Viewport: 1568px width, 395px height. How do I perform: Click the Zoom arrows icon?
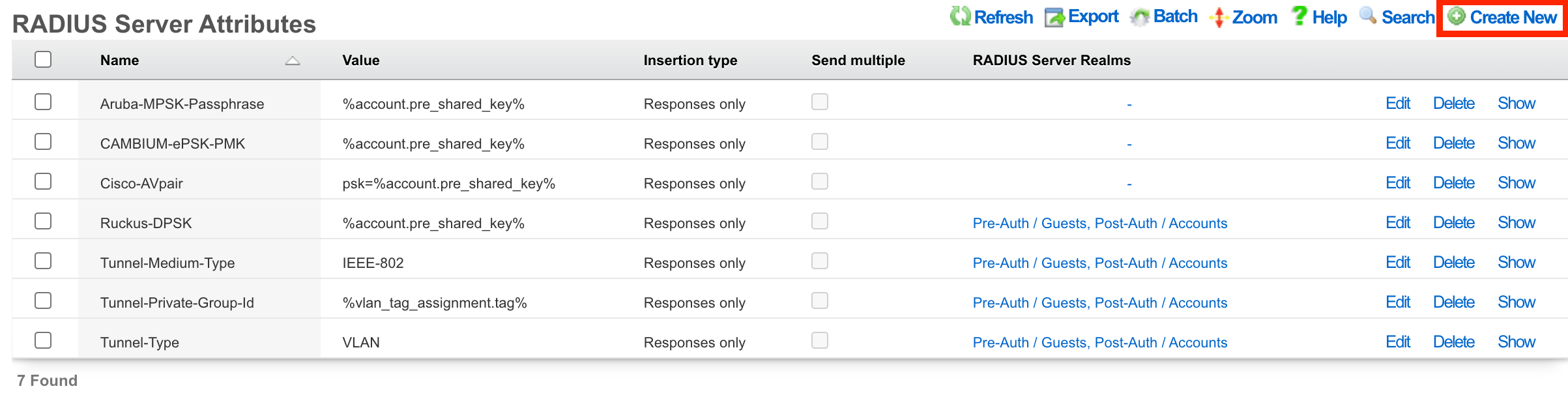click(x=1218, y=18)
